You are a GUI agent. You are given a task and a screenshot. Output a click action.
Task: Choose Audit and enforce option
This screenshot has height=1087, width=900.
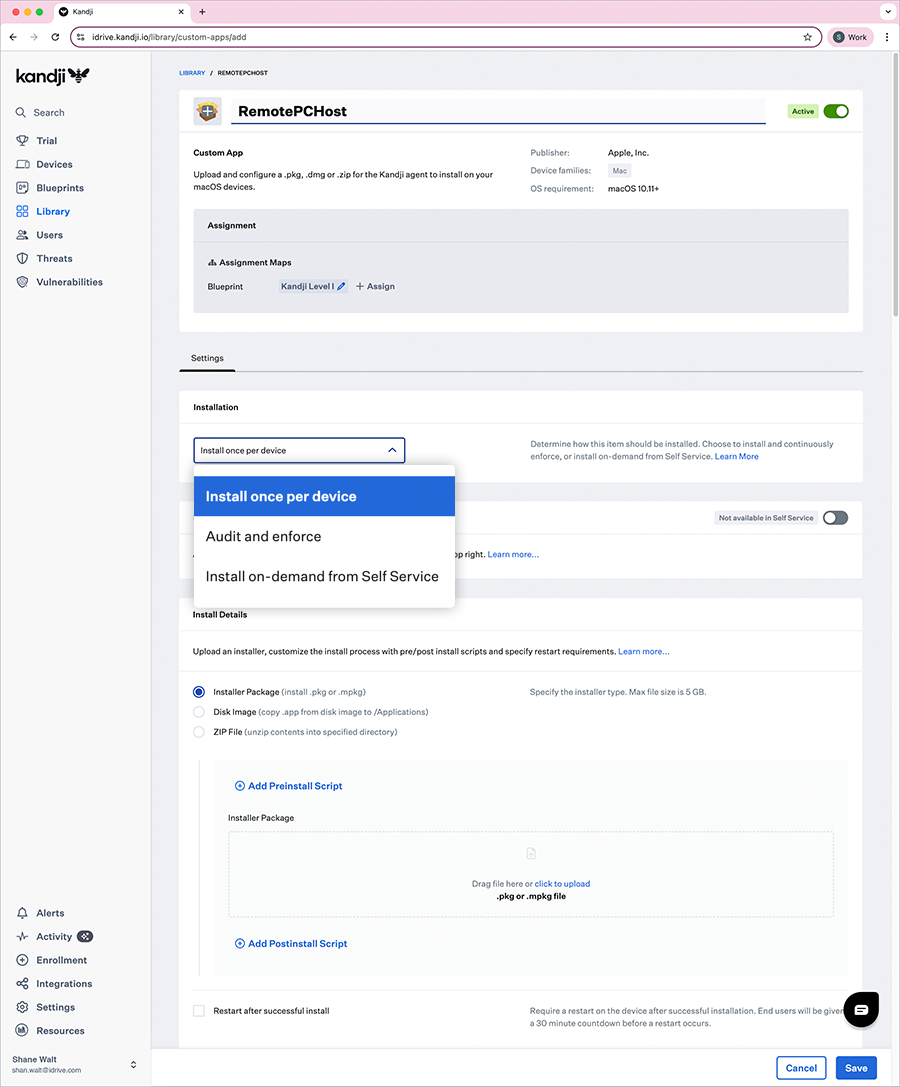point(264,537)
